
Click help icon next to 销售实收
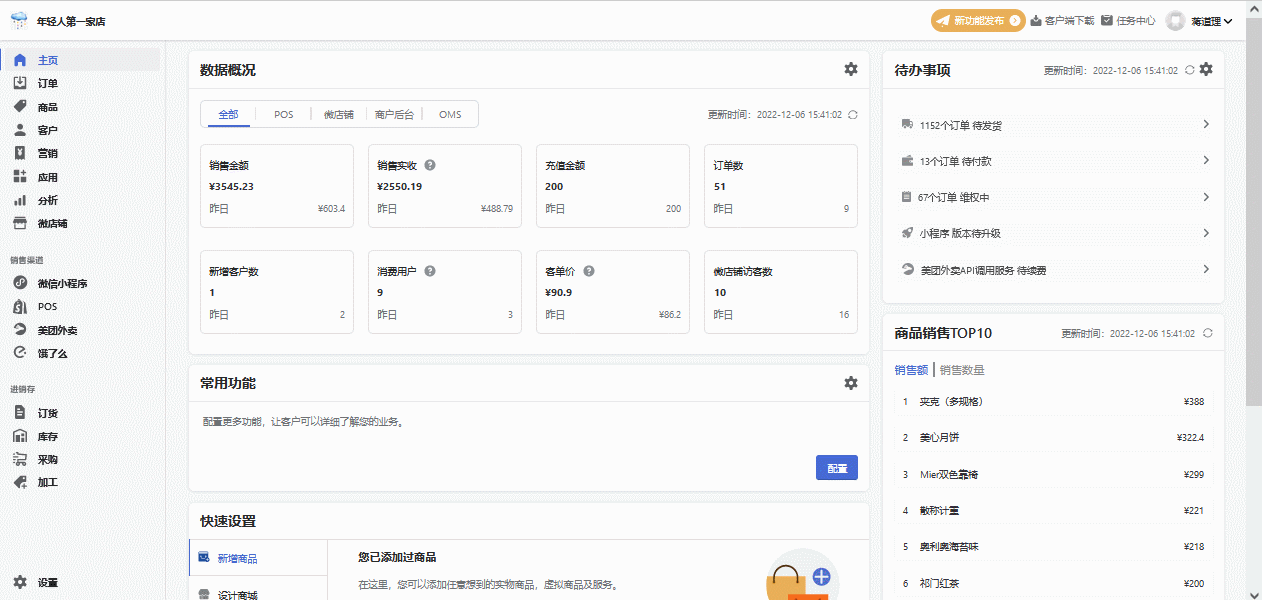[x=430, y=165]
